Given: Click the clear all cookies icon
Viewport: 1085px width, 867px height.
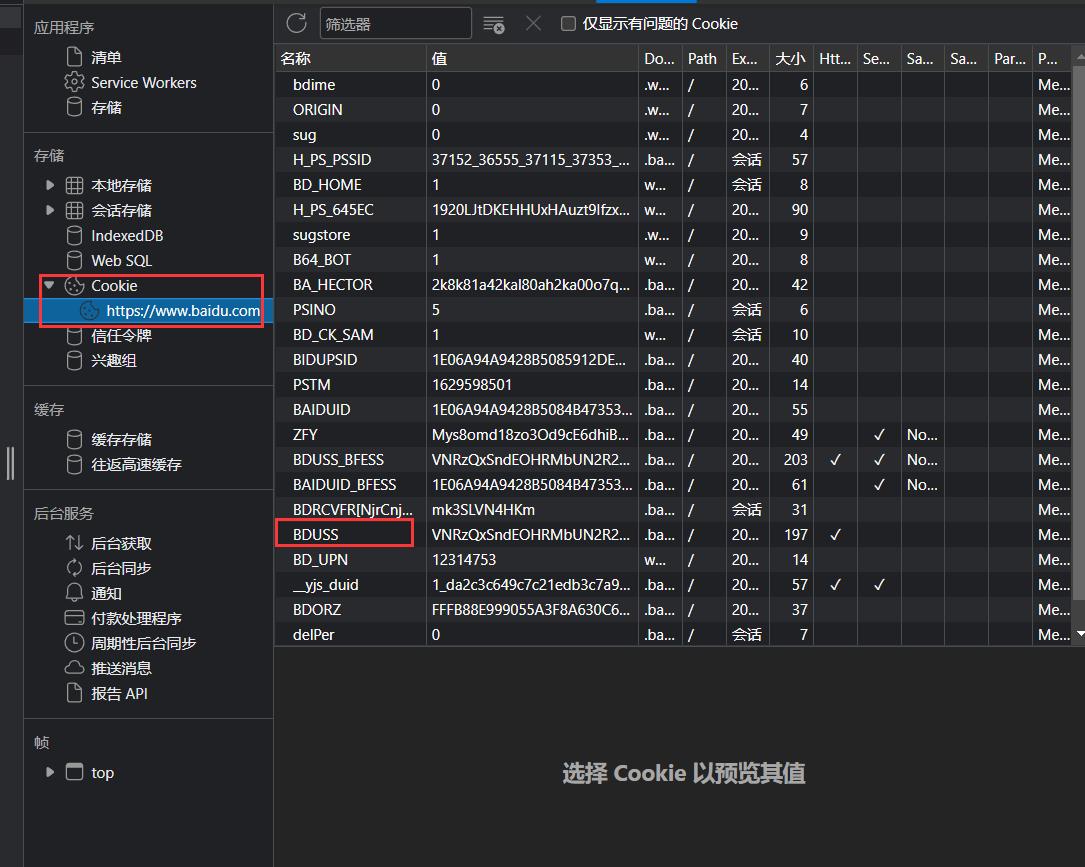Looking at the screenshot, I should pyautogui.click(x=493, y=24).
